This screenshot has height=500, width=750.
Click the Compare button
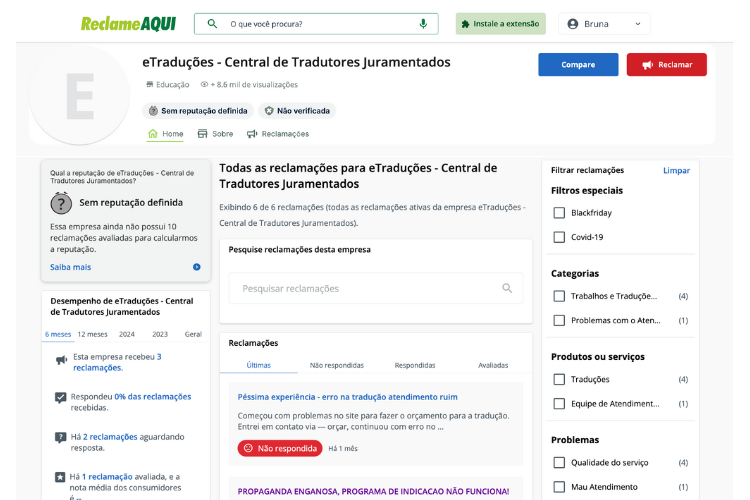click(x=578, y=65)
